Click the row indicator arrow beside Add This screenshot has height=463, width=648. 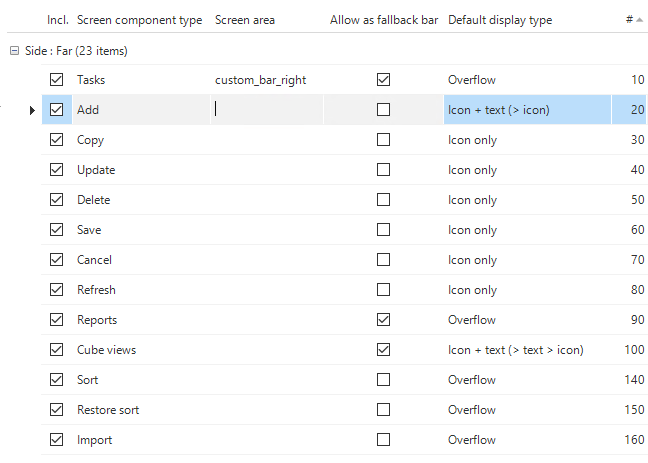(32, 110)
